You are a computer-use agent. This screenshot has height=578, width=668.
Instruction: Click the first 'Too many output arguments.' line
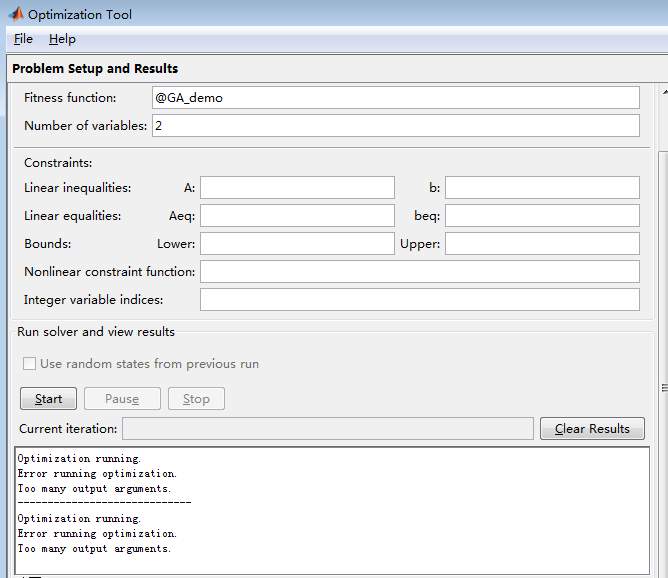[94, 489]
